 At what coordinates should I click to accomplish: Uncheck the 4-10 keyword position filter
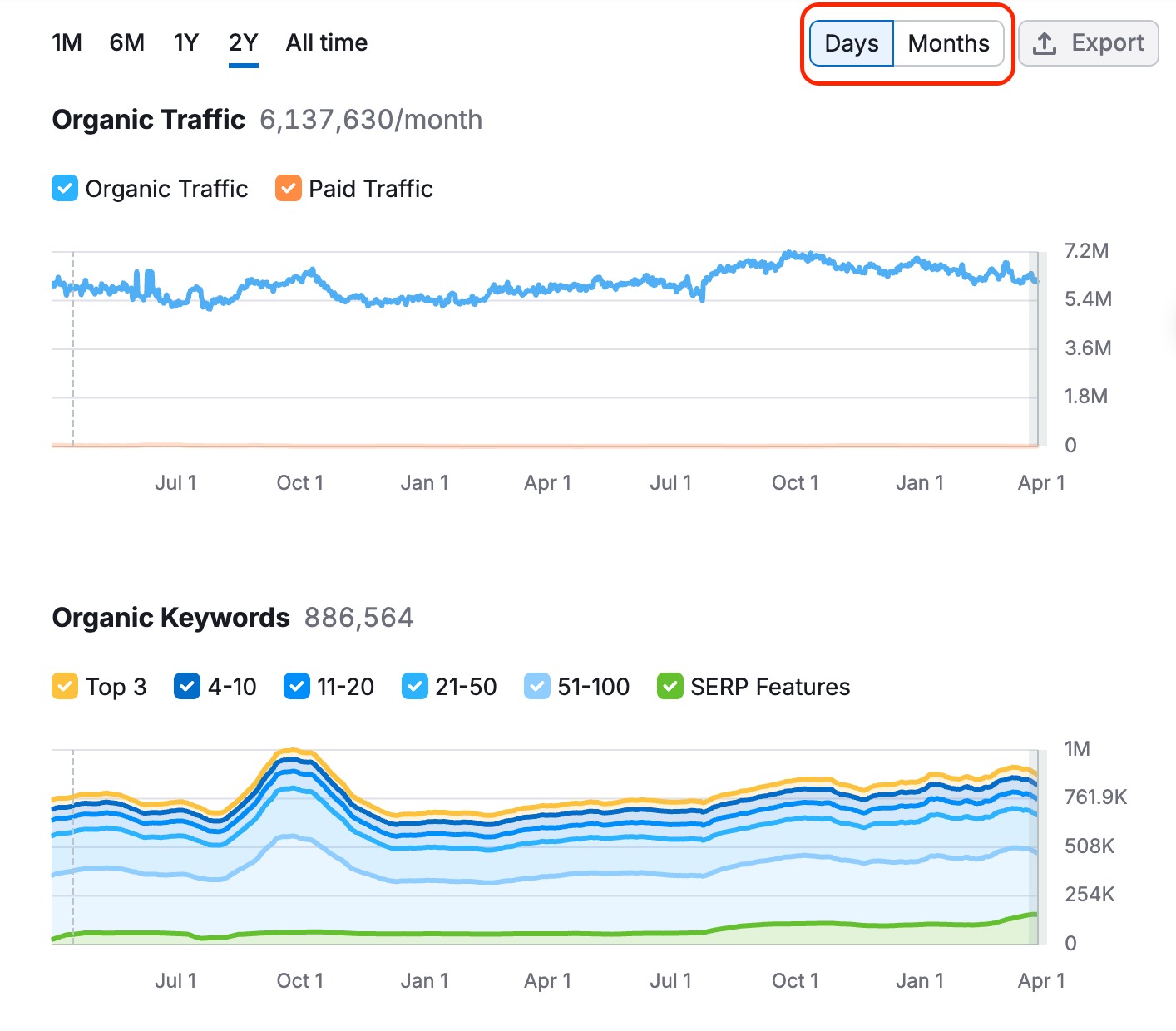pos(186,686)
